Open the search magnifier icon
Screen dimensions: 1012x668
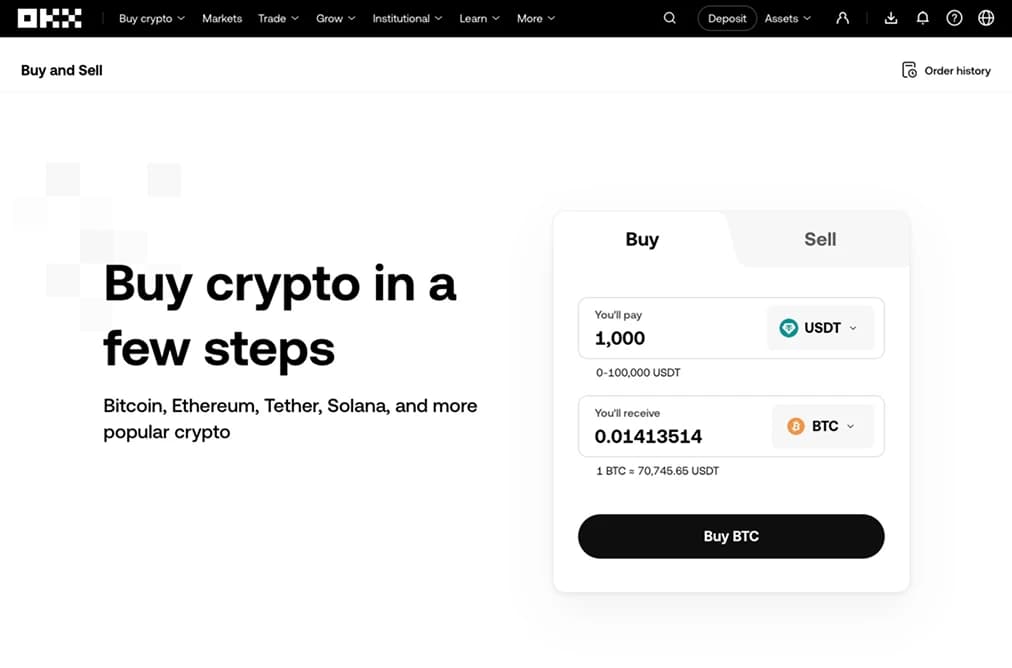click(x=670, y=18)
